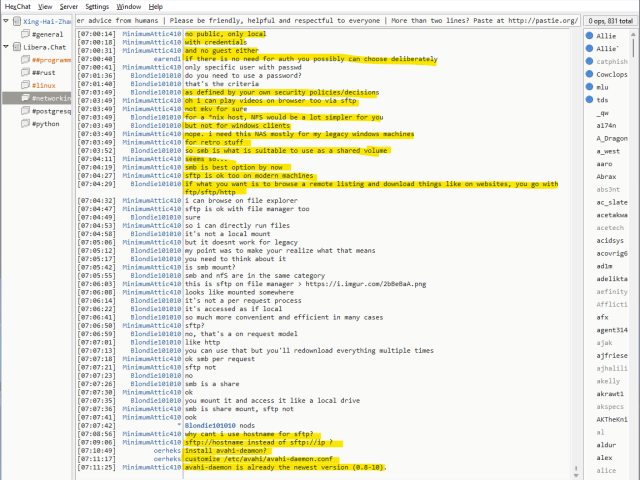
Task: Select user mlu in user list
Action: click(602, 87)
